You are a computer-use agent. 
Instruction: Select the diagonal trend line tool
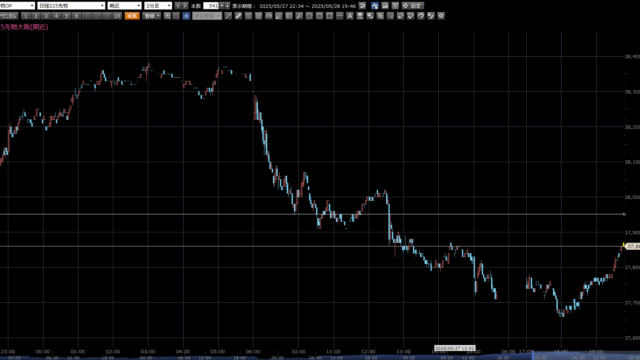228,16
